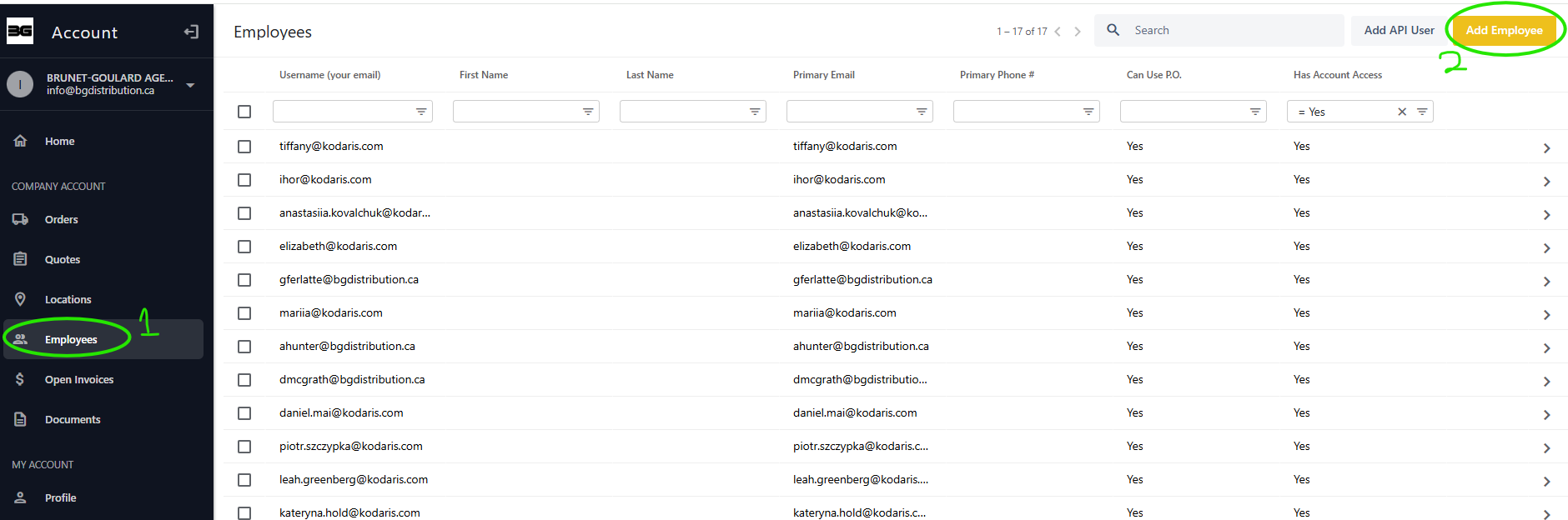Sort by Last Name column header
This screenshot has width=1568, height=520.
point(650,75)
